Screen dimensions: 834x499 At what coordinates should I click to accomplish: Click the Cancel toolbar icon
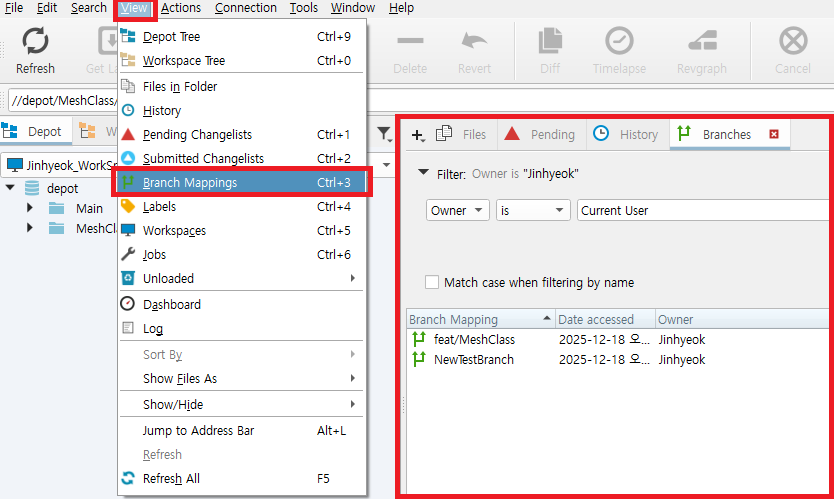[x=793, y=41]
